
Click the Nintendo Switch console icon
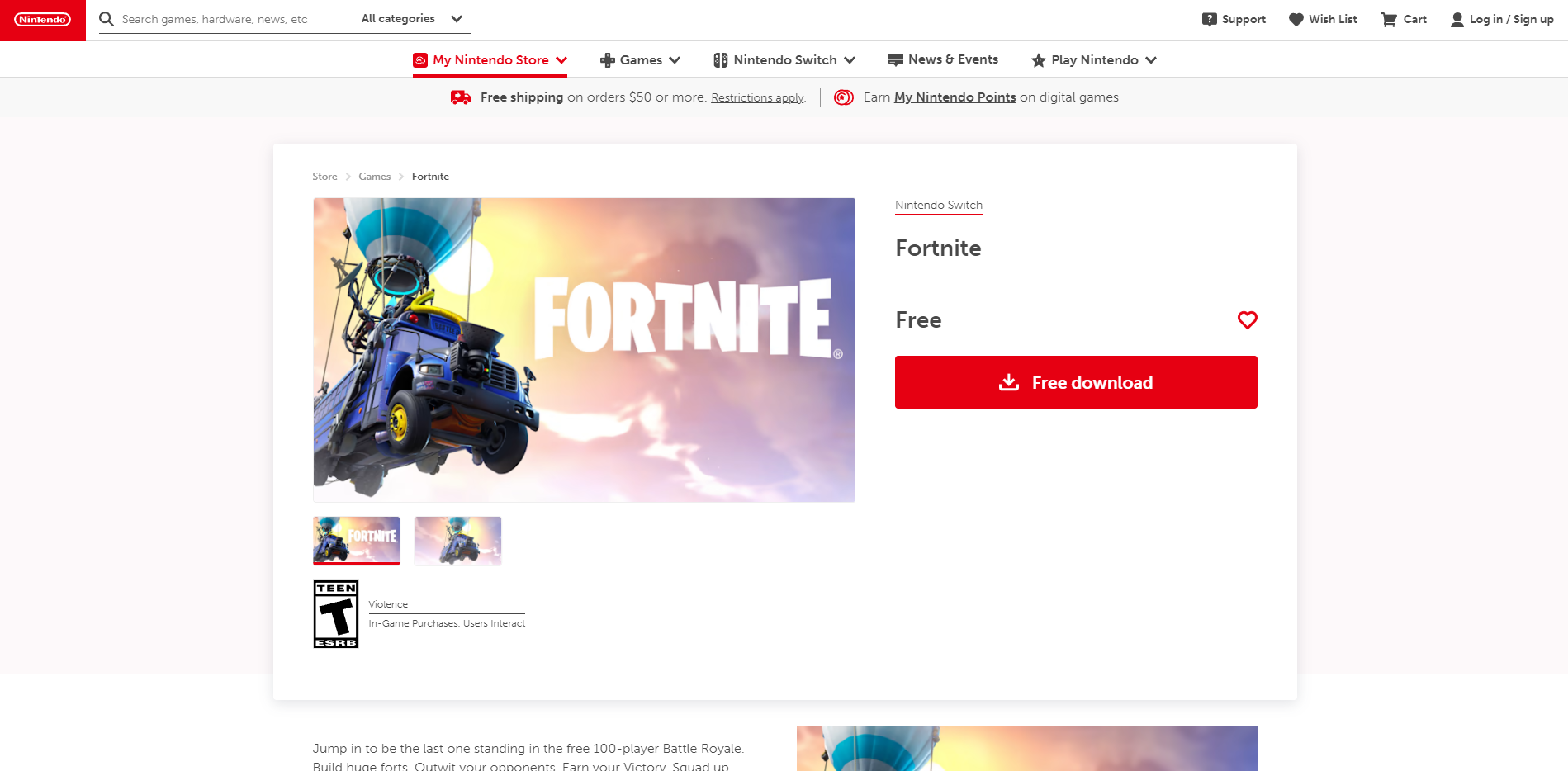721,60
